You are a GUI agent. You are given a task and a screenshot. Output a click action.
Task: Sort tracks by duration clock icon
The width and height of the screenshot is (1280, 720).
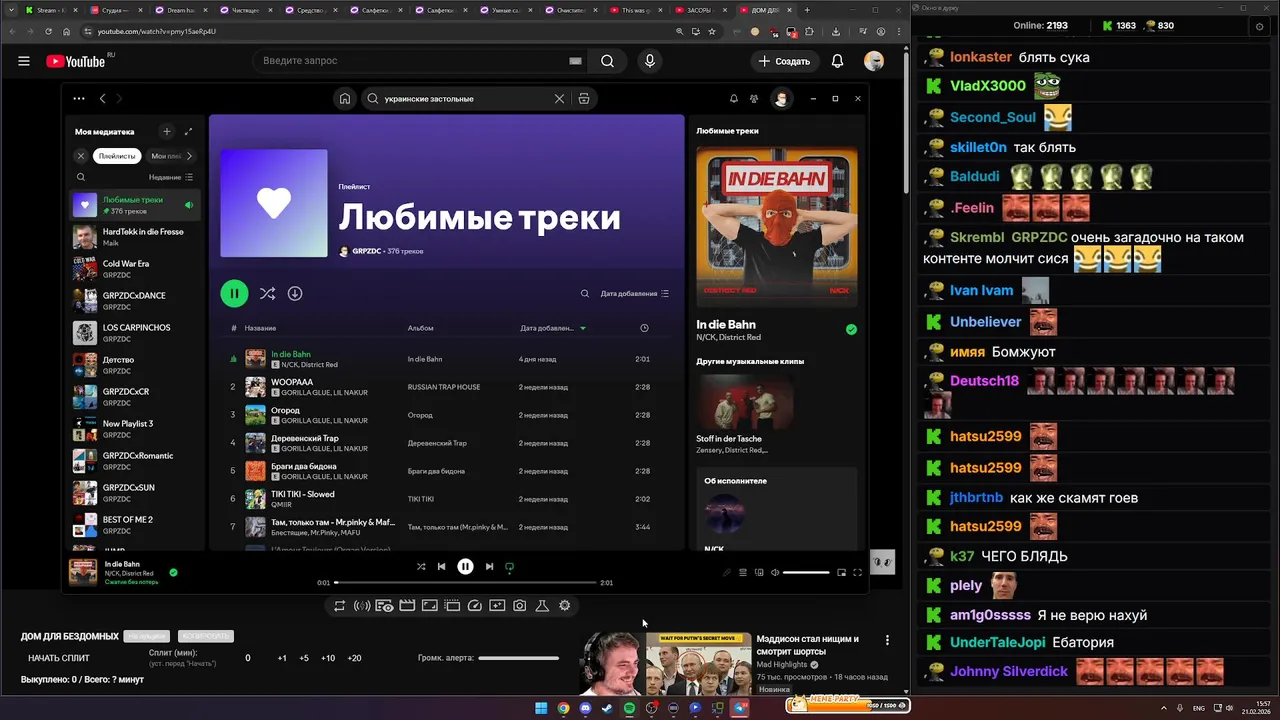point(644,328)
